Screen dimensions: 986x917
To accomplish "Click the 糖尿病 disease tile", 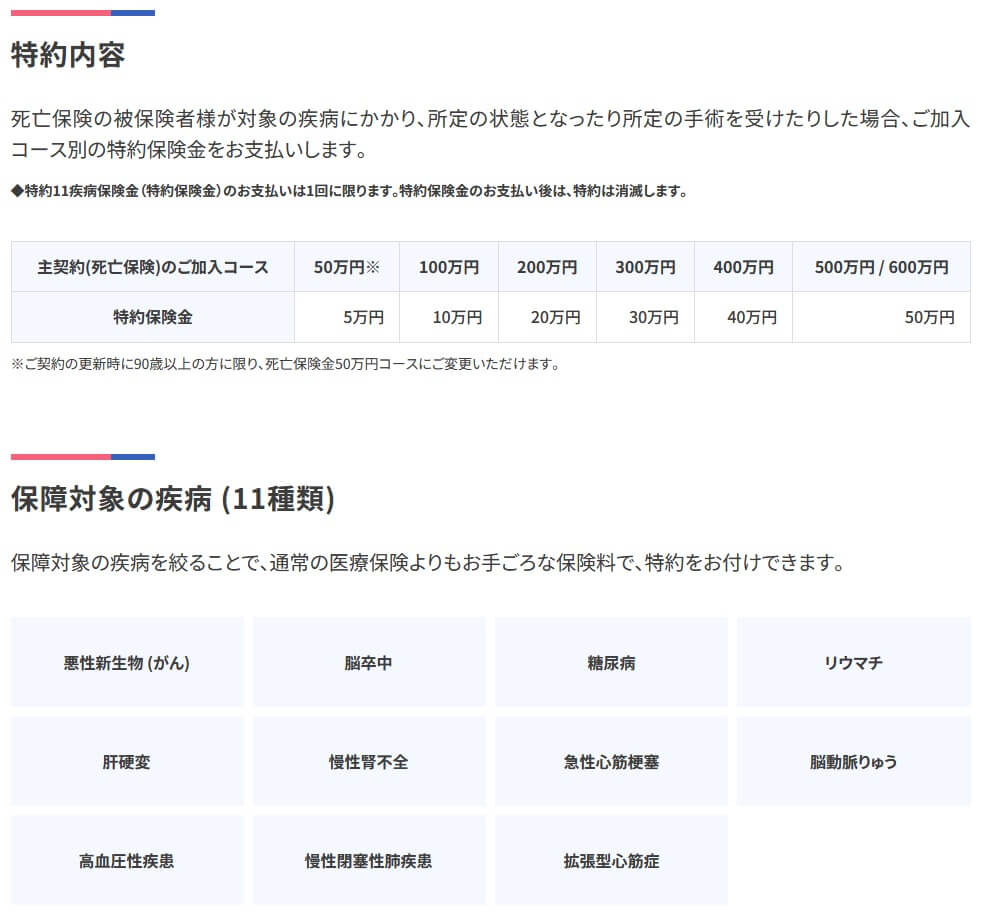I will [x=611, y=662].
